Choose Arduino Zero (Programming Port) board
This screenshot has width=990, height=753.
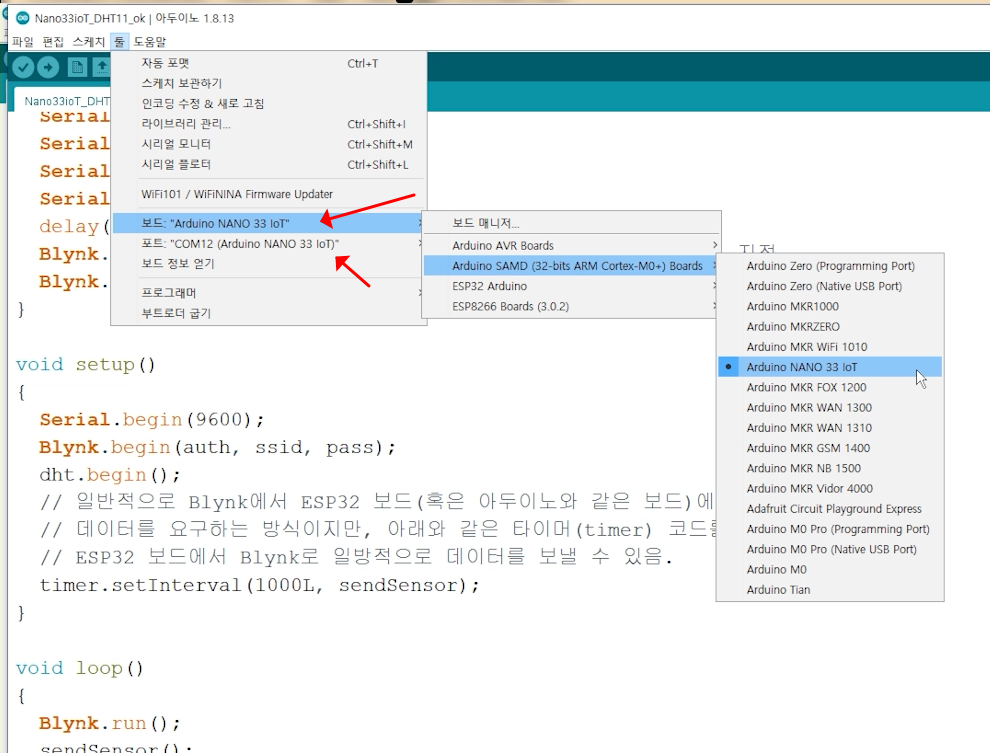830,266
